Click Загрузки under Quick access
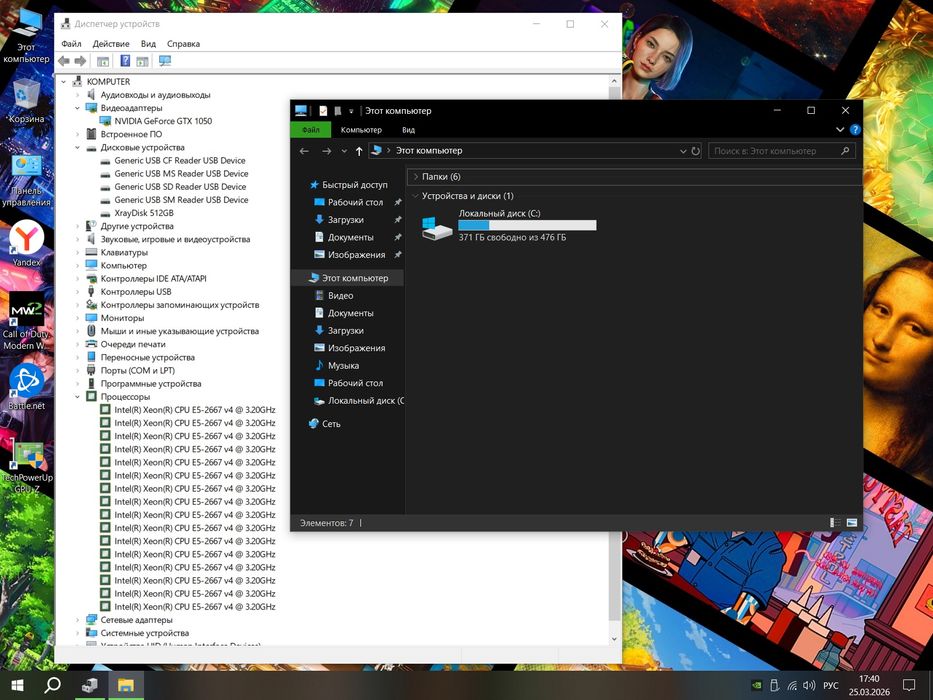933x700 pixels. [345, 220]
